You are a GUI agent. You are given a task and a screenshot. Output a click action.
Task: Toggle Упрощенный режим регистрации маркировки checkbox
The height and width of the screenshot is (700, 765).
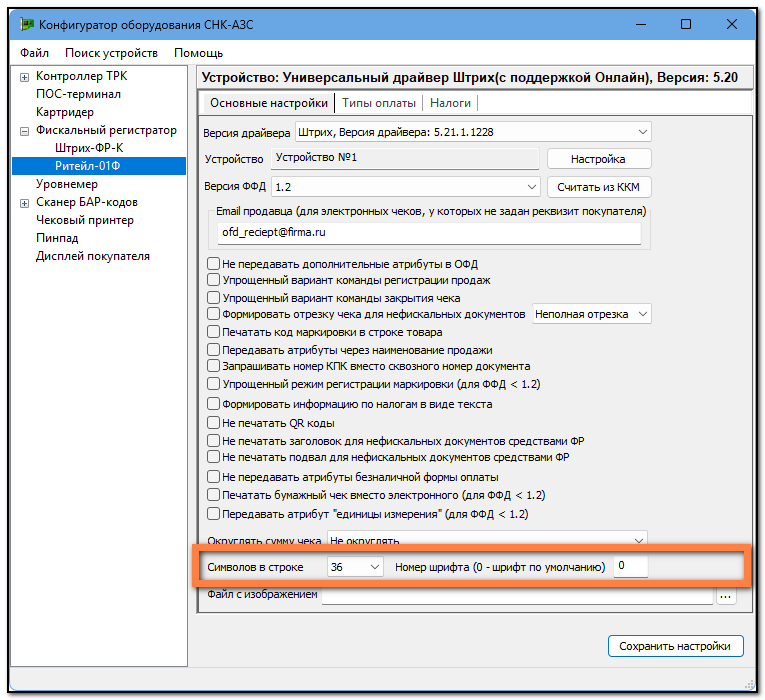coord(213,384)
